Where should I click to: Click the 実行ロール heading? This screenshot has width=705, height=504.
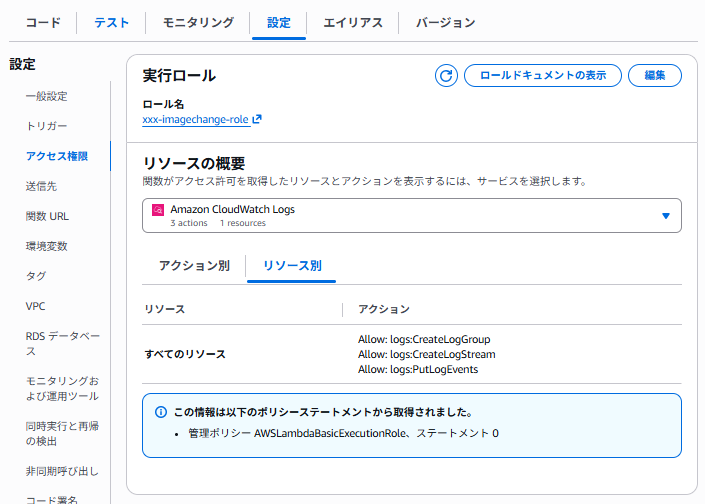[x=179, y=76]
